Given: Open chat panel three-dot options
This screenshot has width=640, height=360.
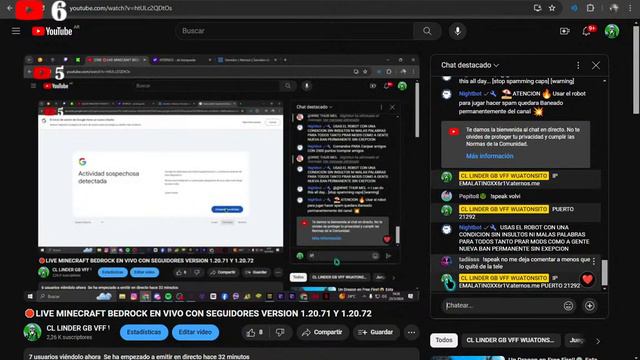Looking at the screenshot, I should click(x=578, y=65).
